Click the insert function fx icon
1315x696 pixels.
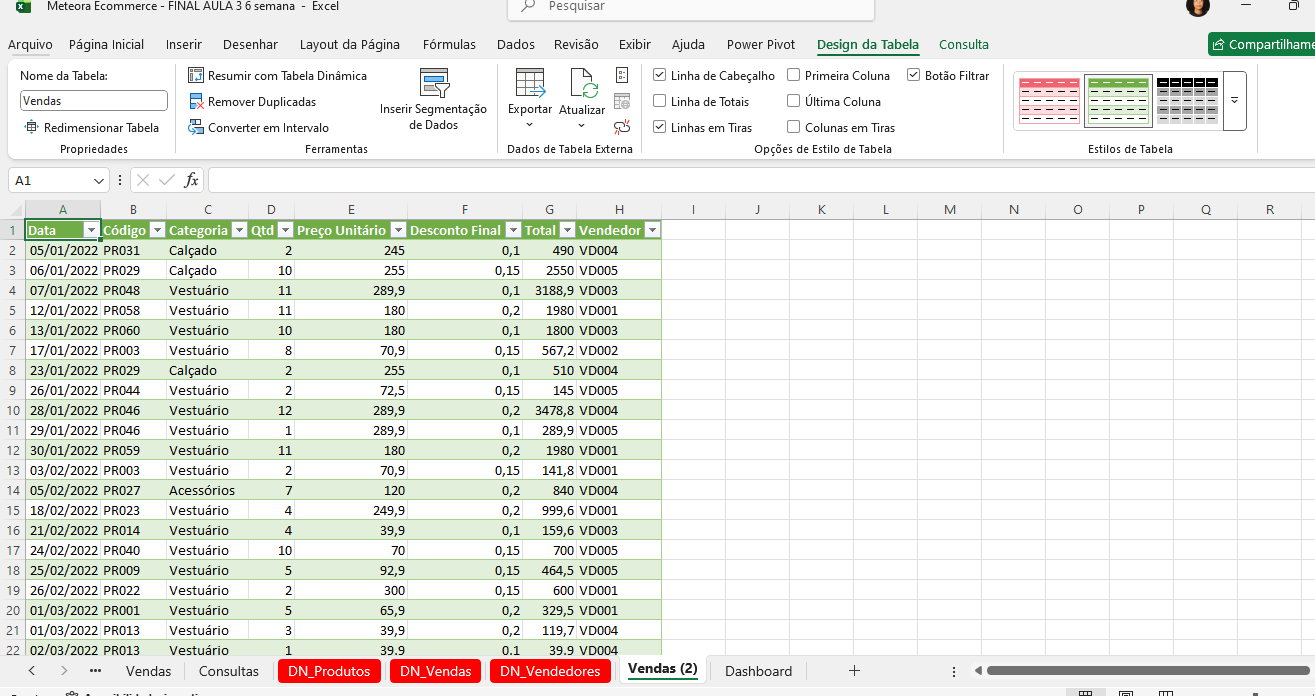tap(191, 181)
